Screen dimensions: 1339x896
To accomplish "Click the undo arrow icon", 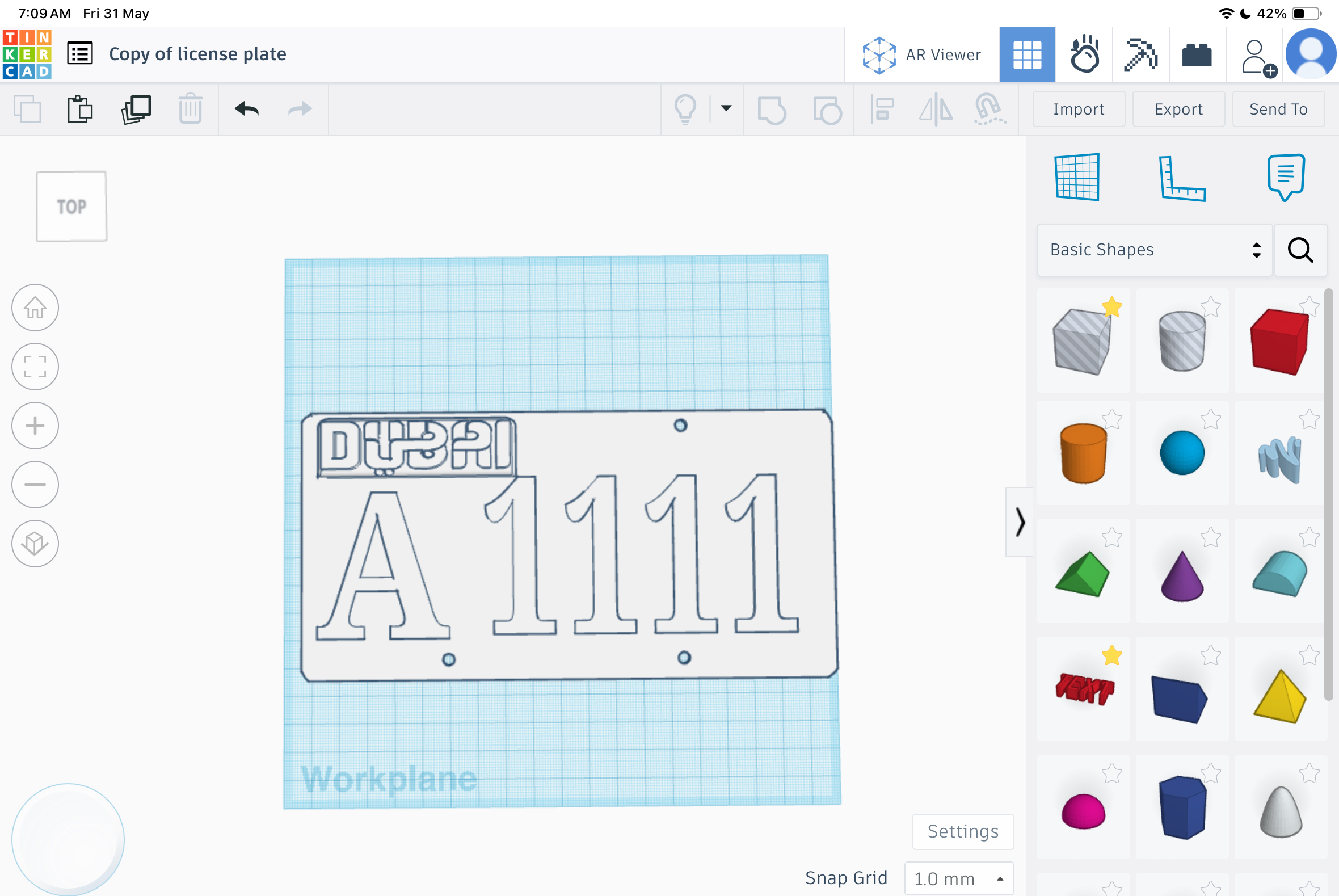I will (x=247, y=108).
